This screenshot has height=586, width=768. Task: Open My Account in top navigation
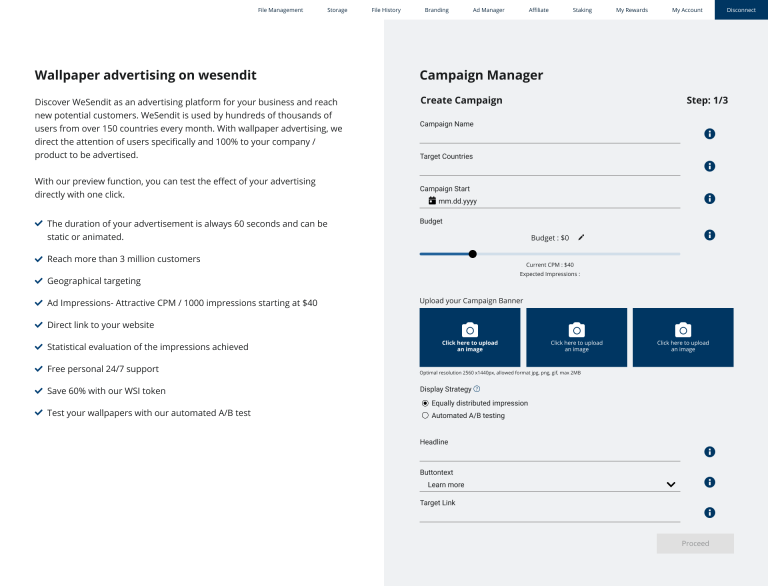pyautogui.click(x=687, y=10)
